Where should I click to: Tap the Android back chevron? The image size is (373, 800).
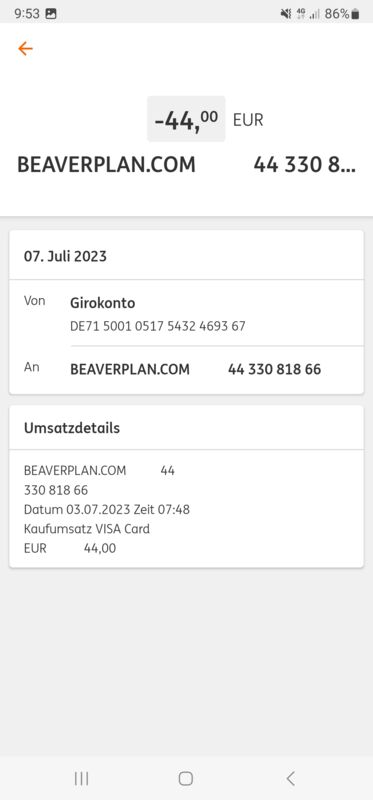point(290,778)
